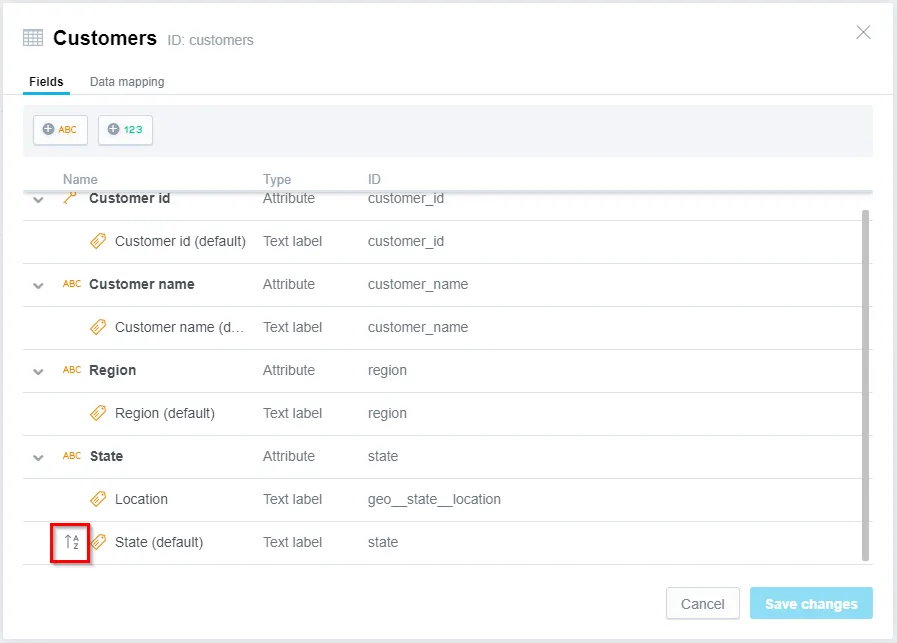Add a new 123 fact field
The width and height of the screenshot is (897, 643).
pos(125,130)
